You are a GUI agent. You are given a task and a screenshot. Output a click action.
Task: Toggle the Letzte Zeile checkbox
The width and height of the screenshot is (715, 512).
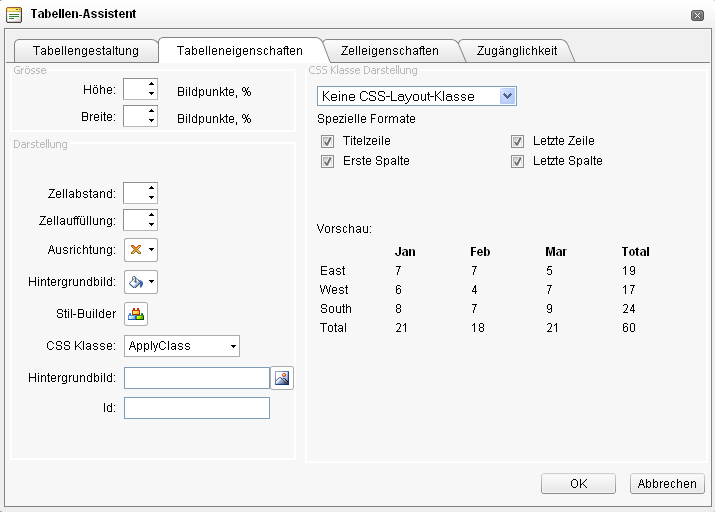(517, 142)
